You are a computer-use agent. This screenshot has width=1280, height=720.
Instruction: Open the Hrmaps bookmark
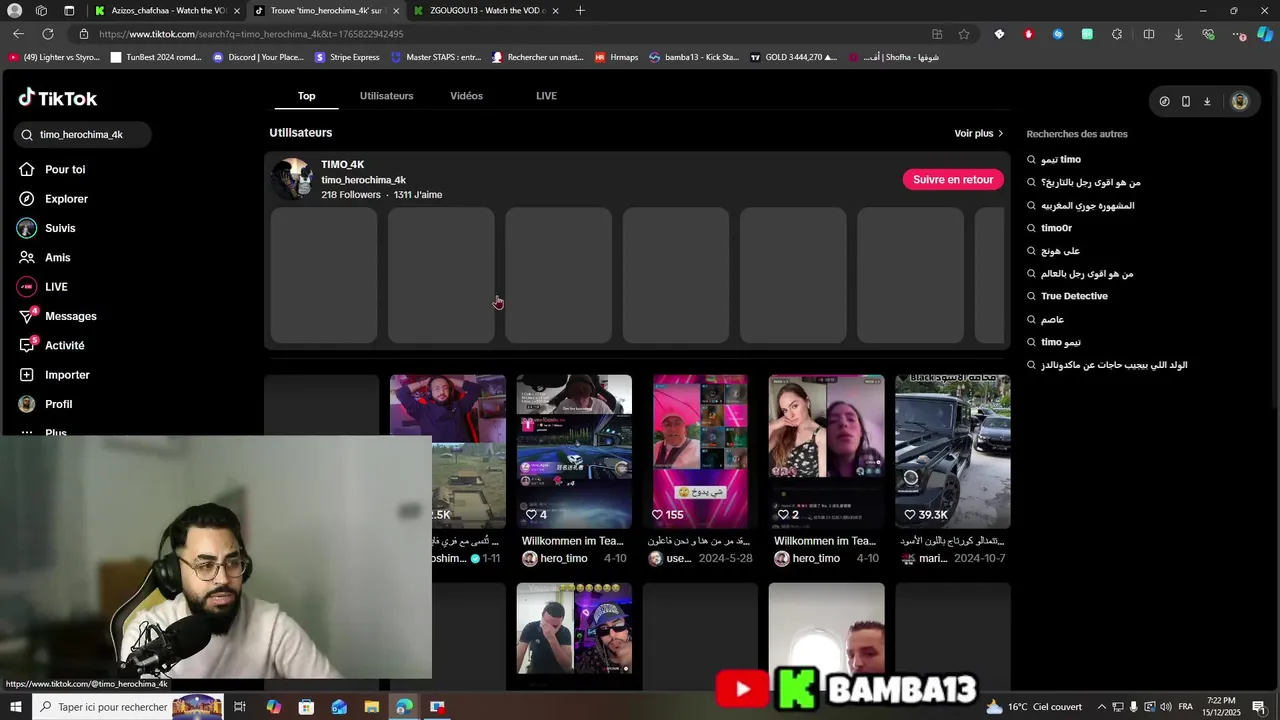click(x=616, y=57)
